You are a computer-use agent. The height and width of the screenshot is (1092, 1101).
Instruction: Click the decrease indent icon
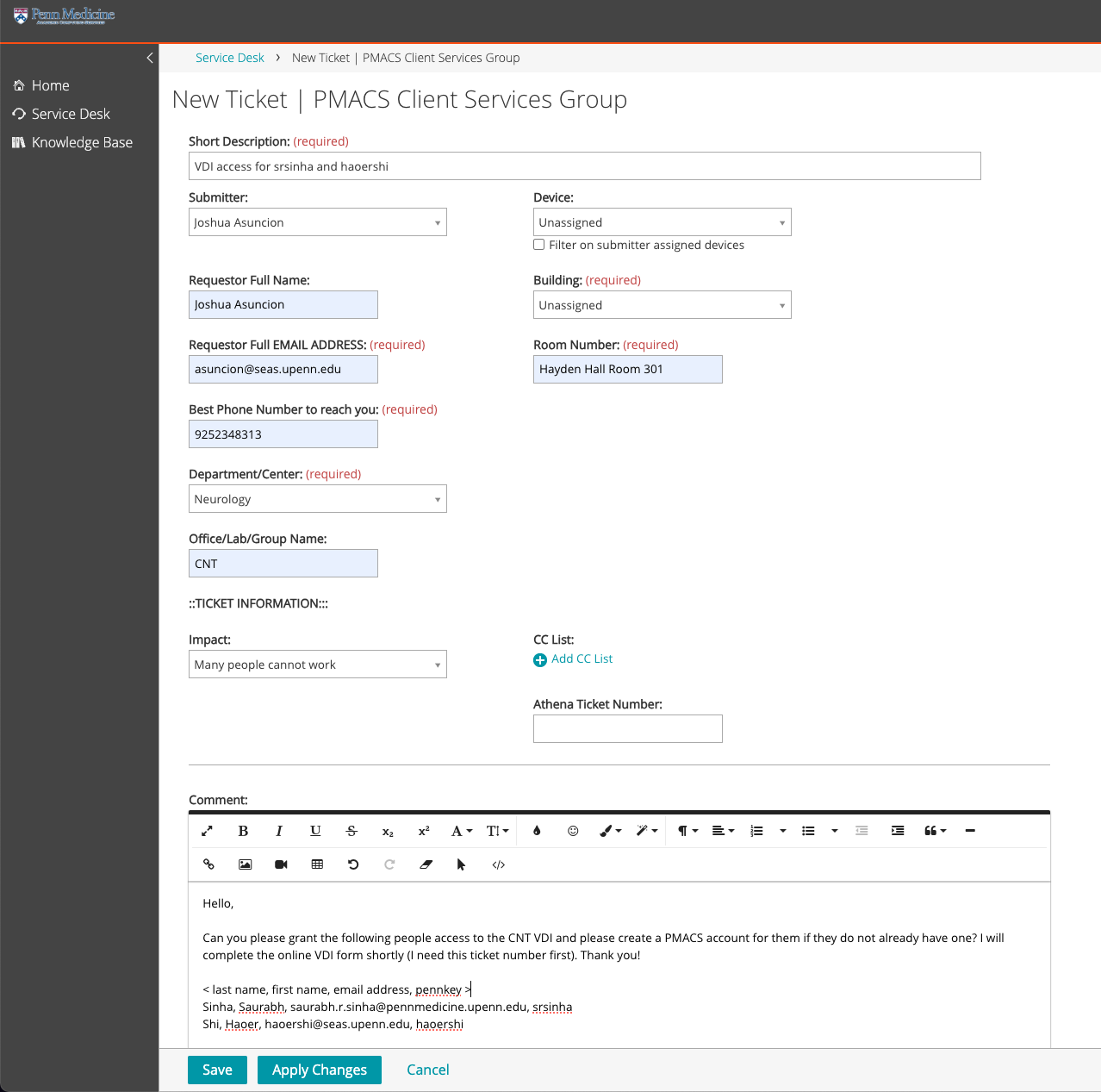[862, 831]
